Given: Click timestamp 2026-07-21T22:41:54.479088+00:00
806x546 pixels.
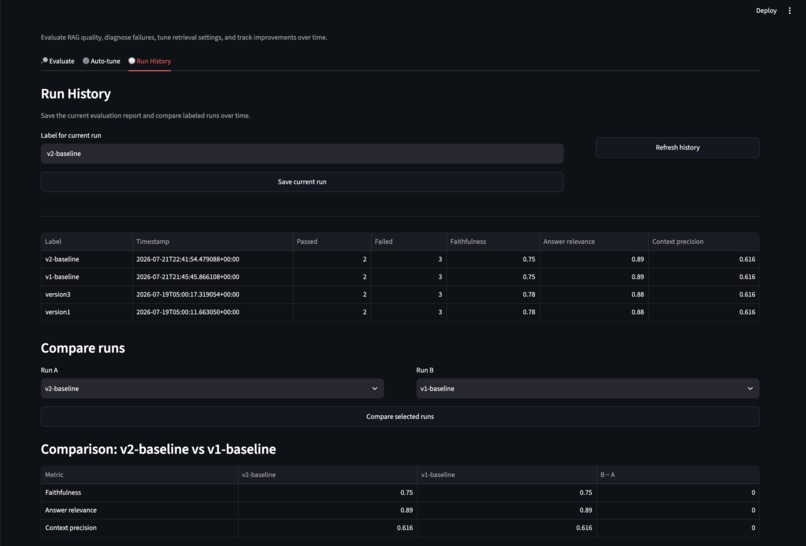Looking at the screenshot, I should click(x=188, y=260).
